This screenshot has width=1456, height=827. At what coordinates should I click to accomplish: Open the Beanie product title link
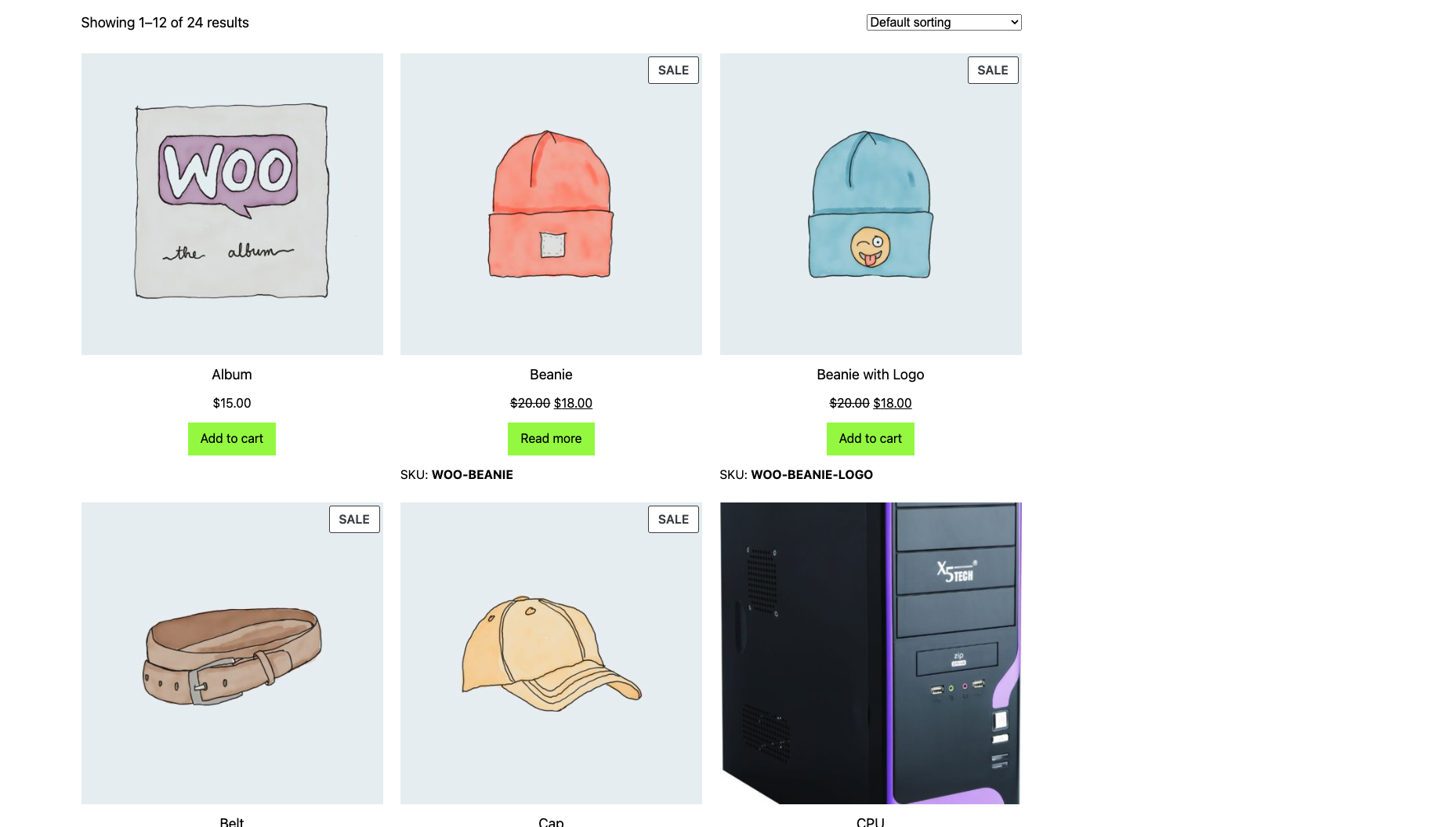coord(551,375)
